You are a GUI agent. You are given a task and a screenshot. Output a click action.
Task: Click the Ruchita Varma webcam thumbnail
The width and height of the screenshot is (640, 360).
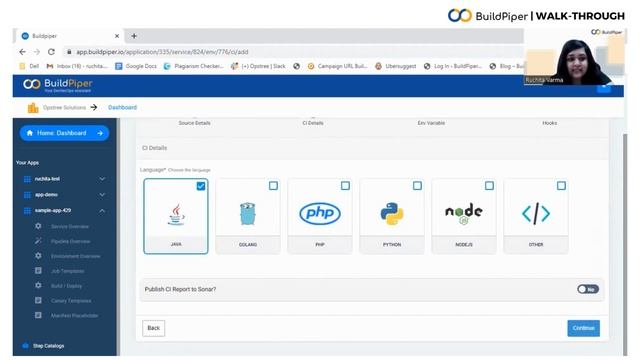(573, 57)
